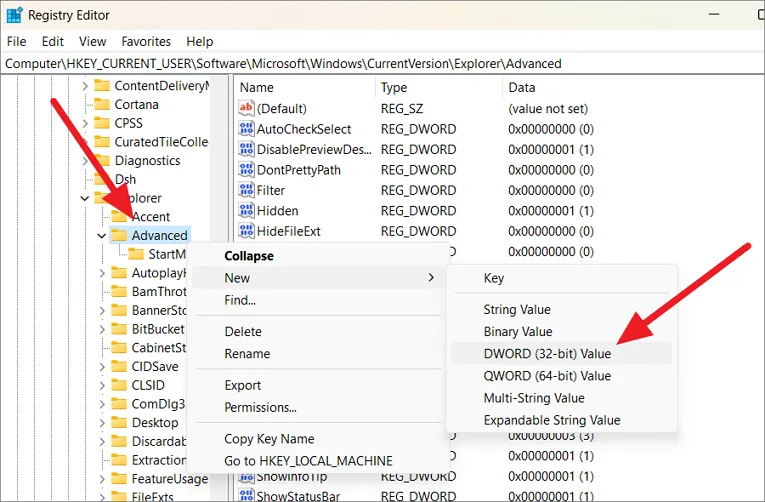
Task: Click the Registry Editor app icon in title bar
Action: [x=14, y=15]
